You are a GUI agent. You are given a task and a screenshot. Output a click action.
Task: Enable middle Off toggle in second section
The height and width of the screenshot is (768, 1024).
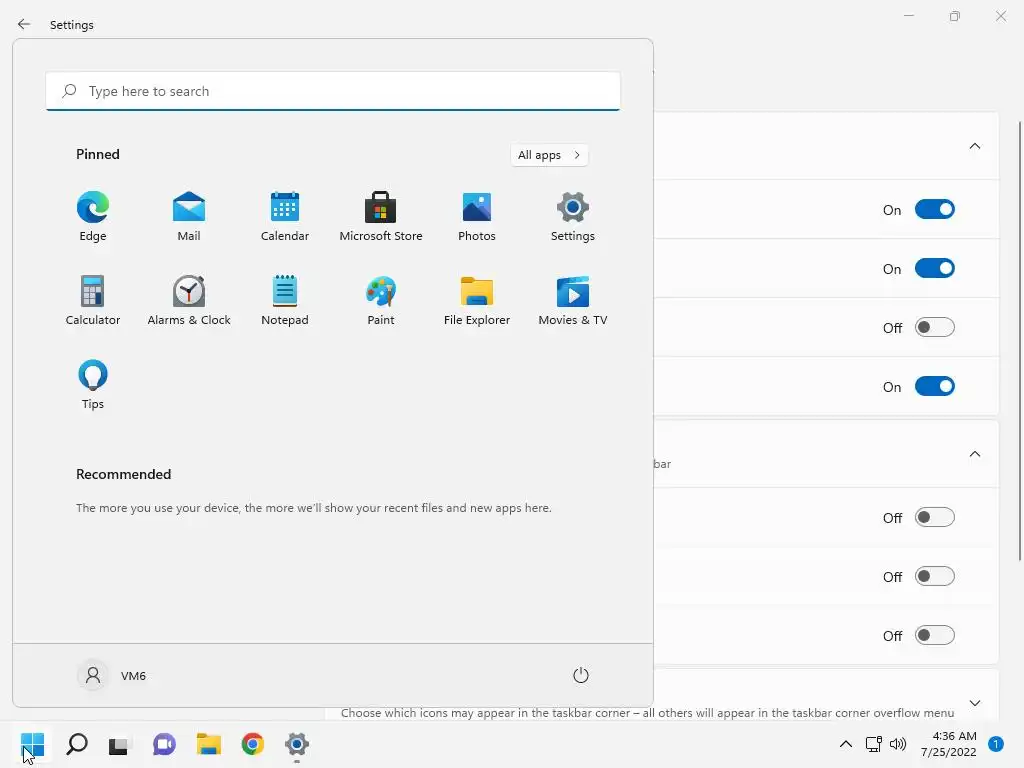click(935, 576)
